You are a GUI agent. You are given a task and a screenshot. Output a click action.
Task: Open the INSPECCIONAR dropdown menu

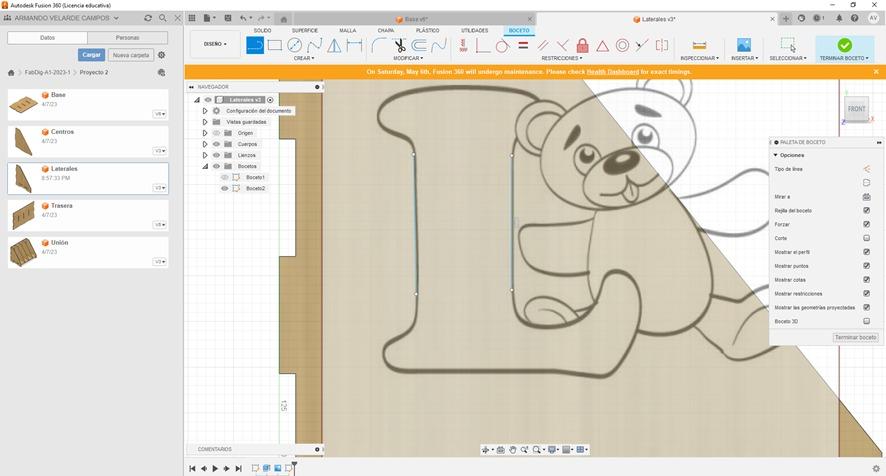pos(700,58)
